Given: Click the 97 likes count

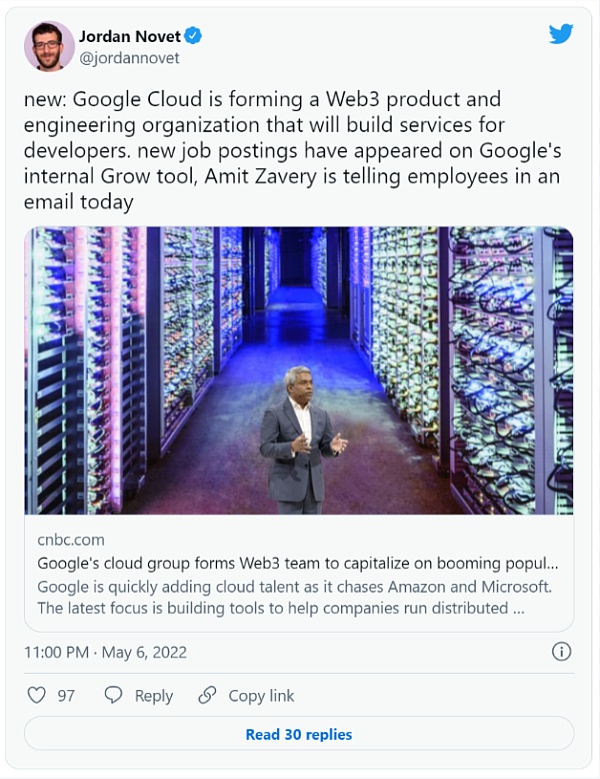Looking at the screenshot, I should pyautogui.click(x=66, y=695).
